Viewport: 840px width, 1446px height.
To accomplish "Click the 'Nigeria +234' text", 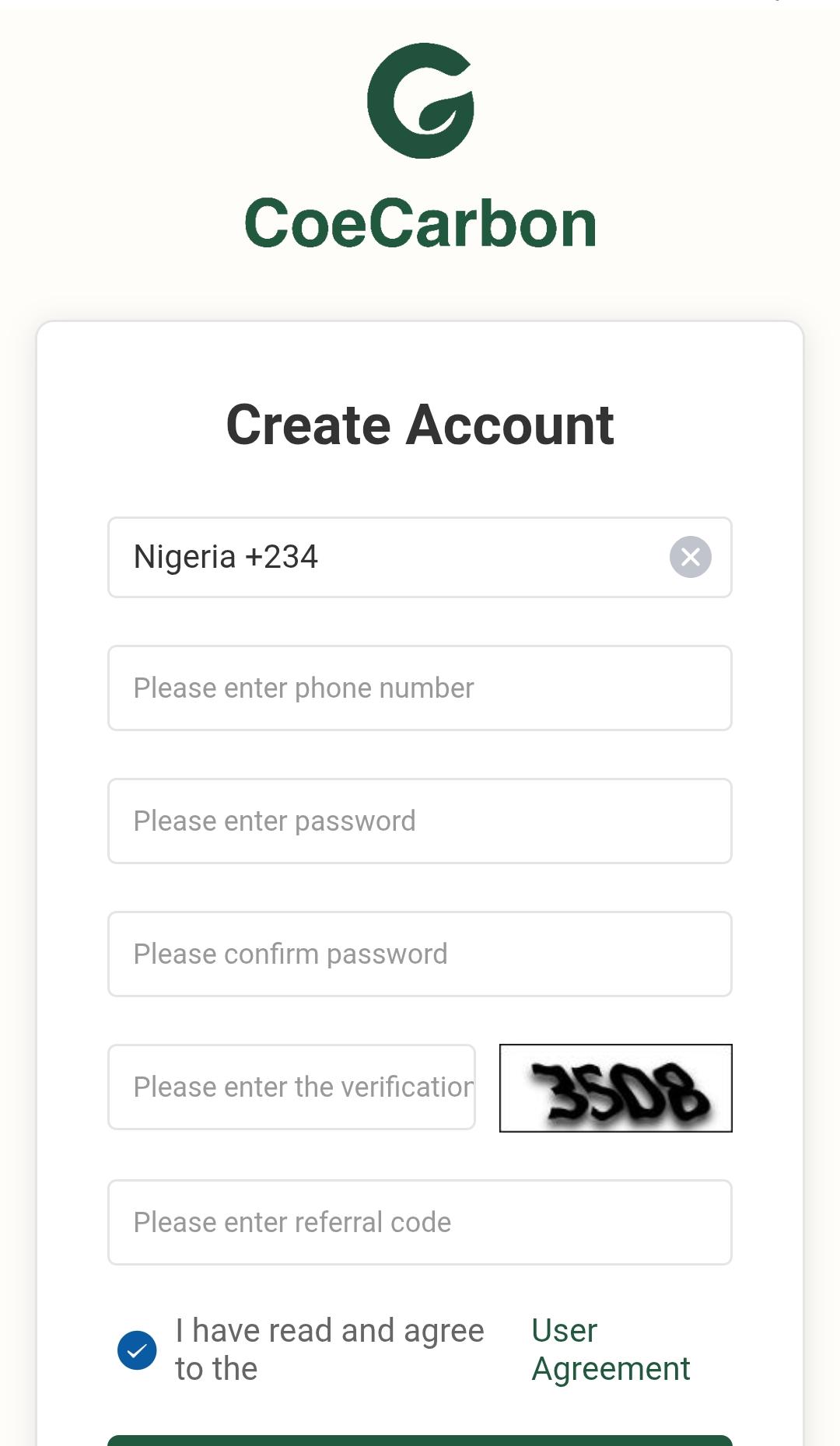I will pos(226,557).
